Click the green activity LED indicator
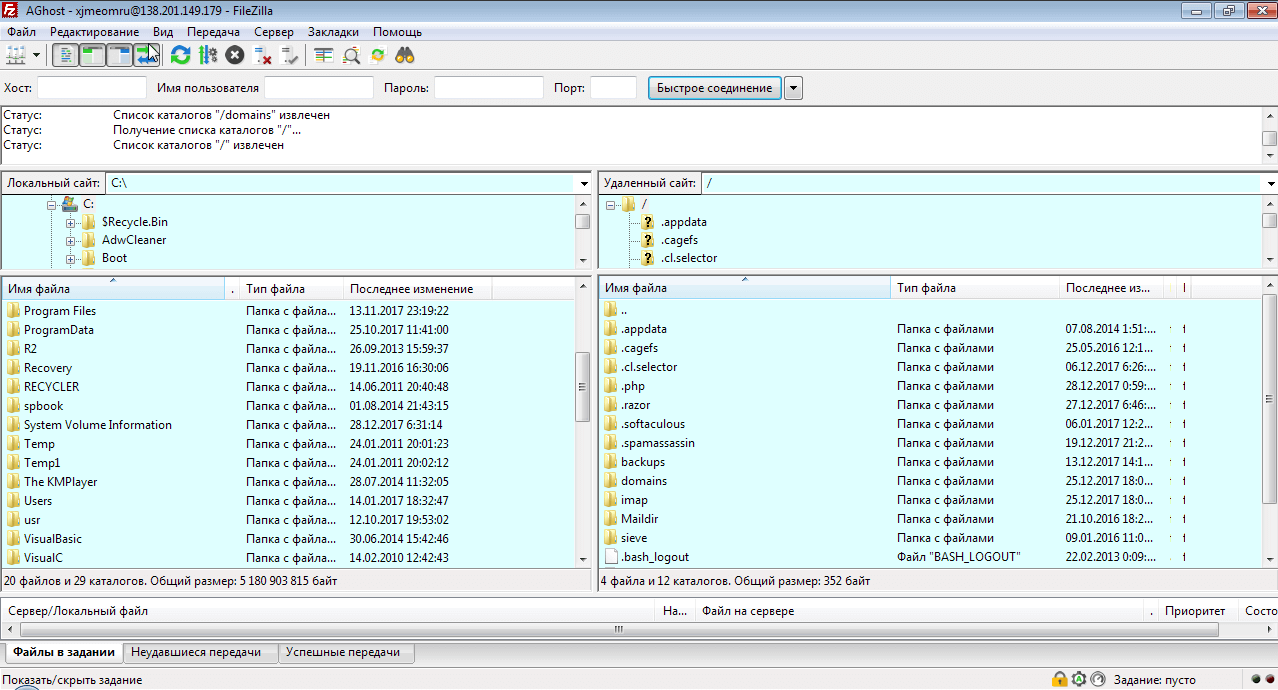This screenshot has height=690, width=1278. (1254, 680)
